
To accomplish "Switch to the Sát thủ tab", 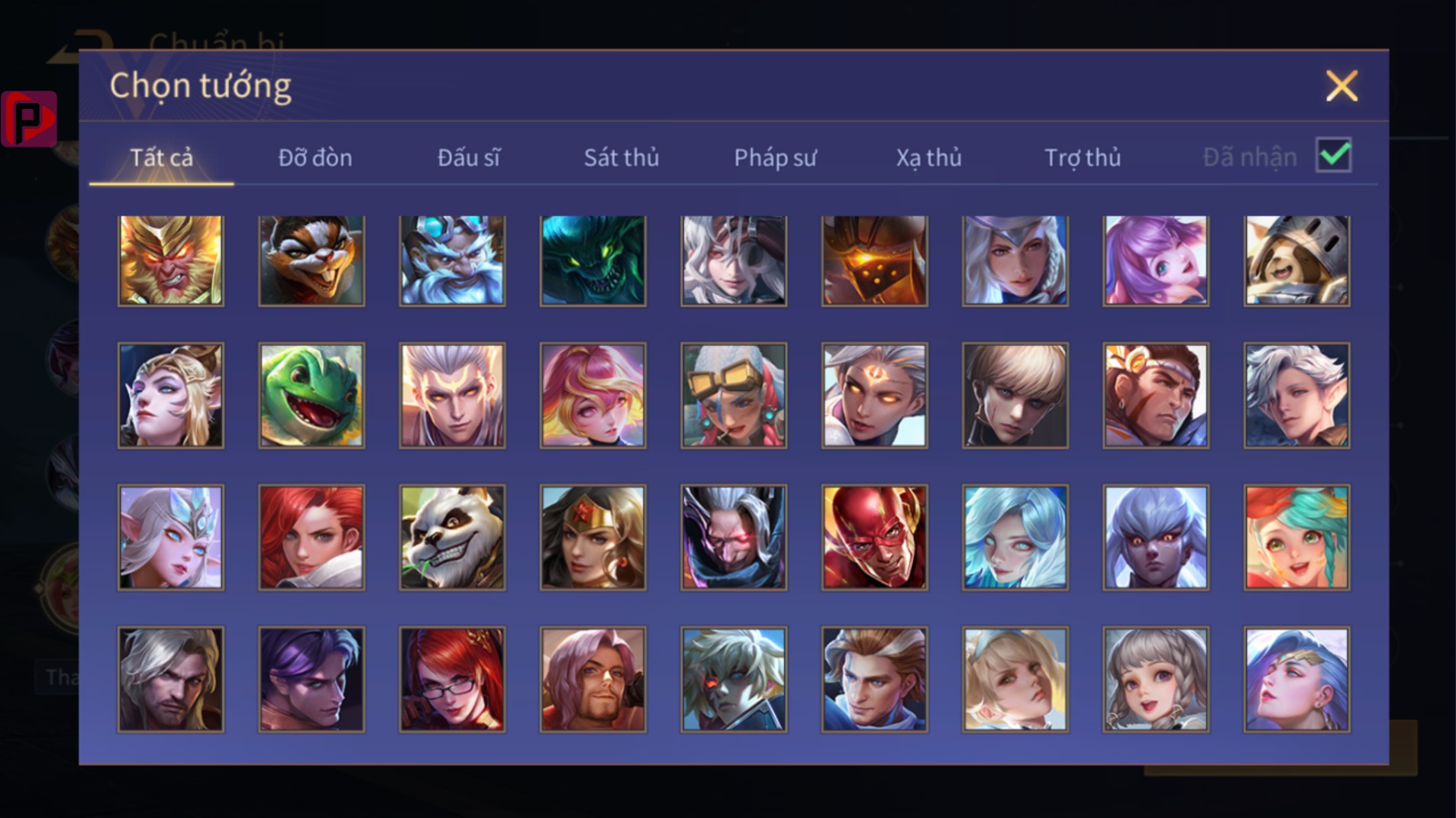I will coord(621,157).
